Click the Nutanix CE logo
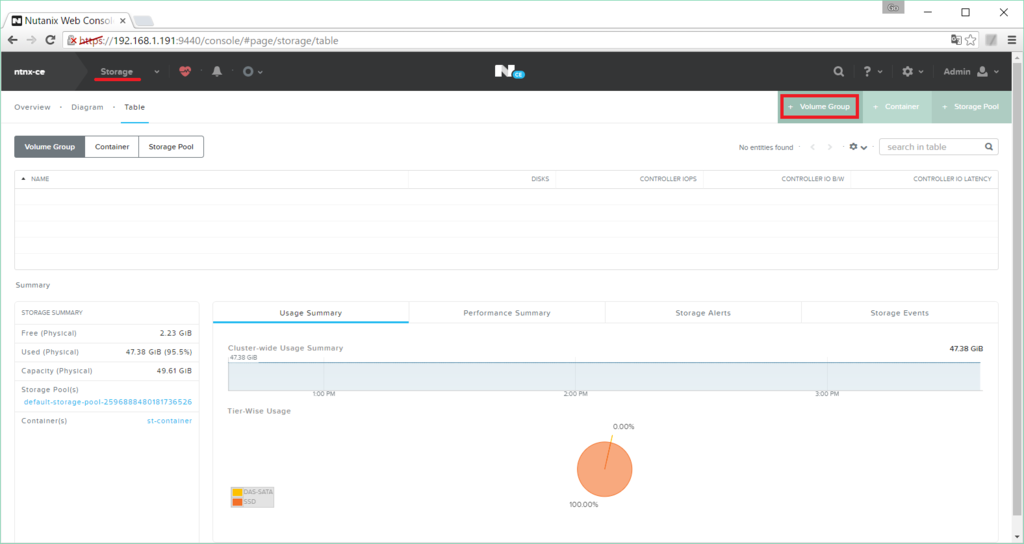 (509, 72)
